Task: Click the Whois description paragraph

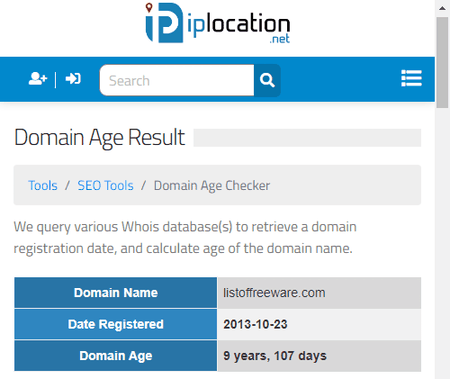Action: point(185,238)
